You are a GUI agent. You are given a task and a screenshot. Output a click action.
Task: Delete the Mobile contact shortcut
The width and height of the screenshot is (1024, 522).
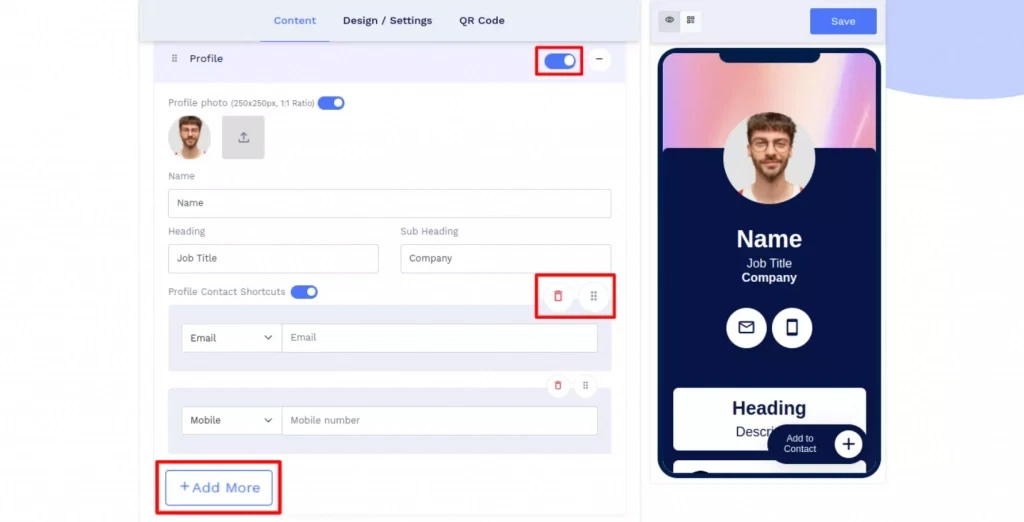558,385
